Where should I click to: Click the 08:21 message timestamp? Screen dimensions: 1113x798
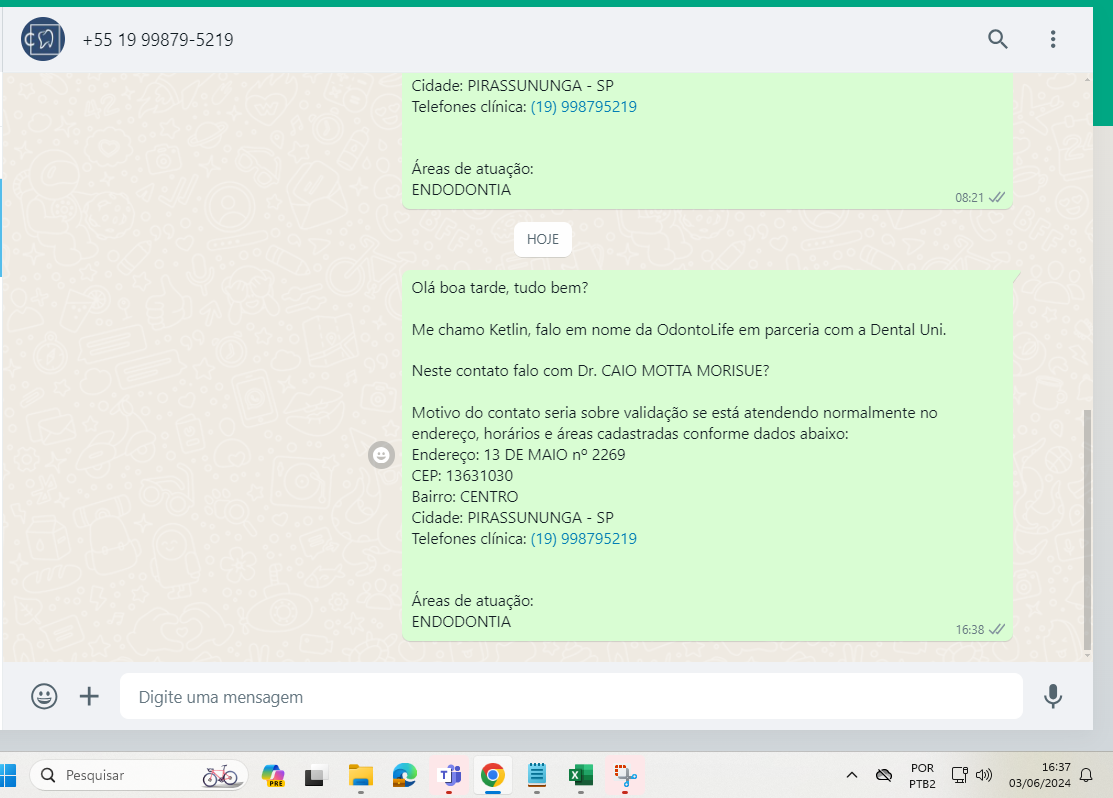point(969,197)
